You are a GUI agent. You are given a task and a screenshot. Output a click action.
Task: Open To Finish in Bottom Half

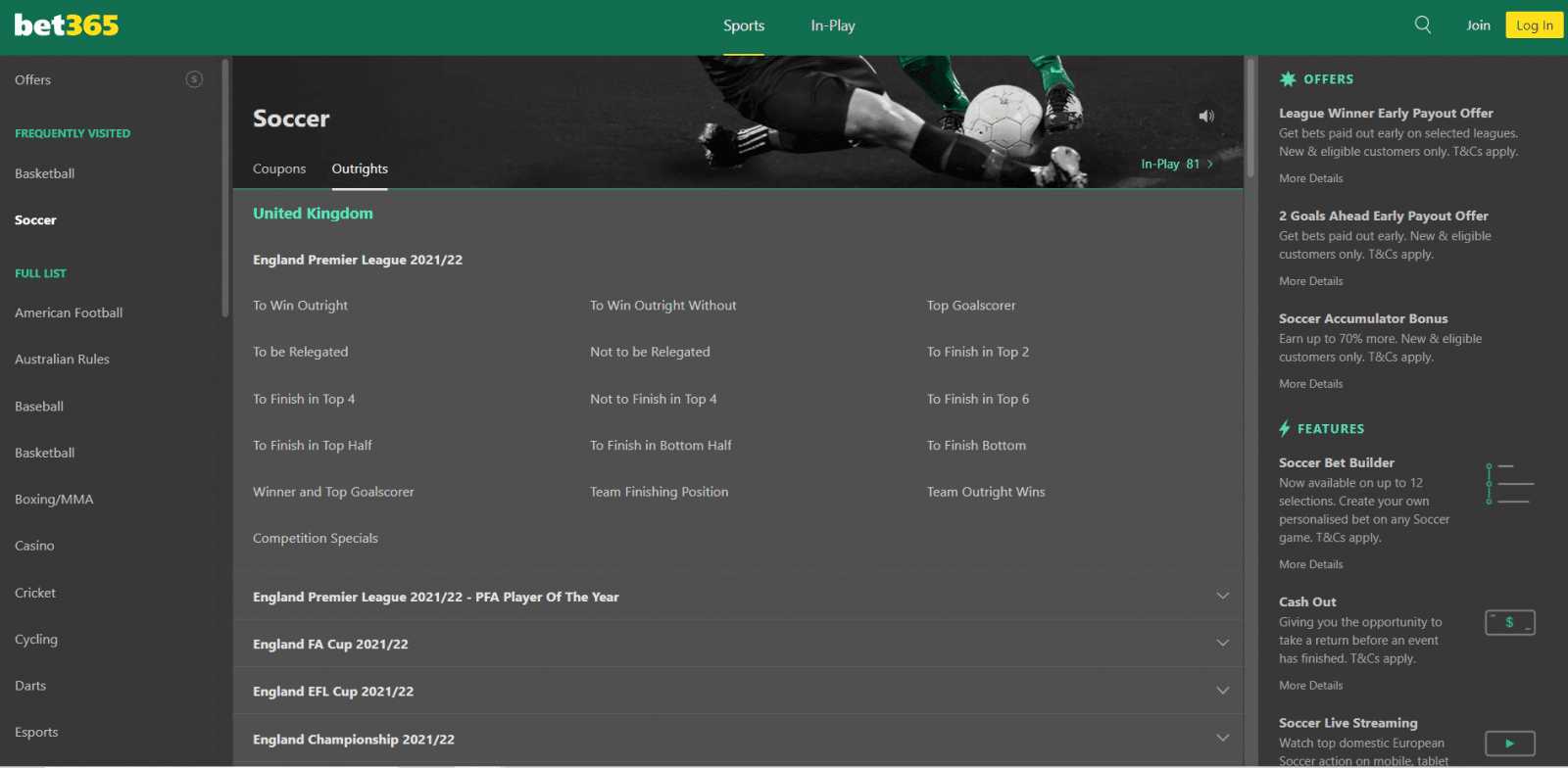[661, 445]
